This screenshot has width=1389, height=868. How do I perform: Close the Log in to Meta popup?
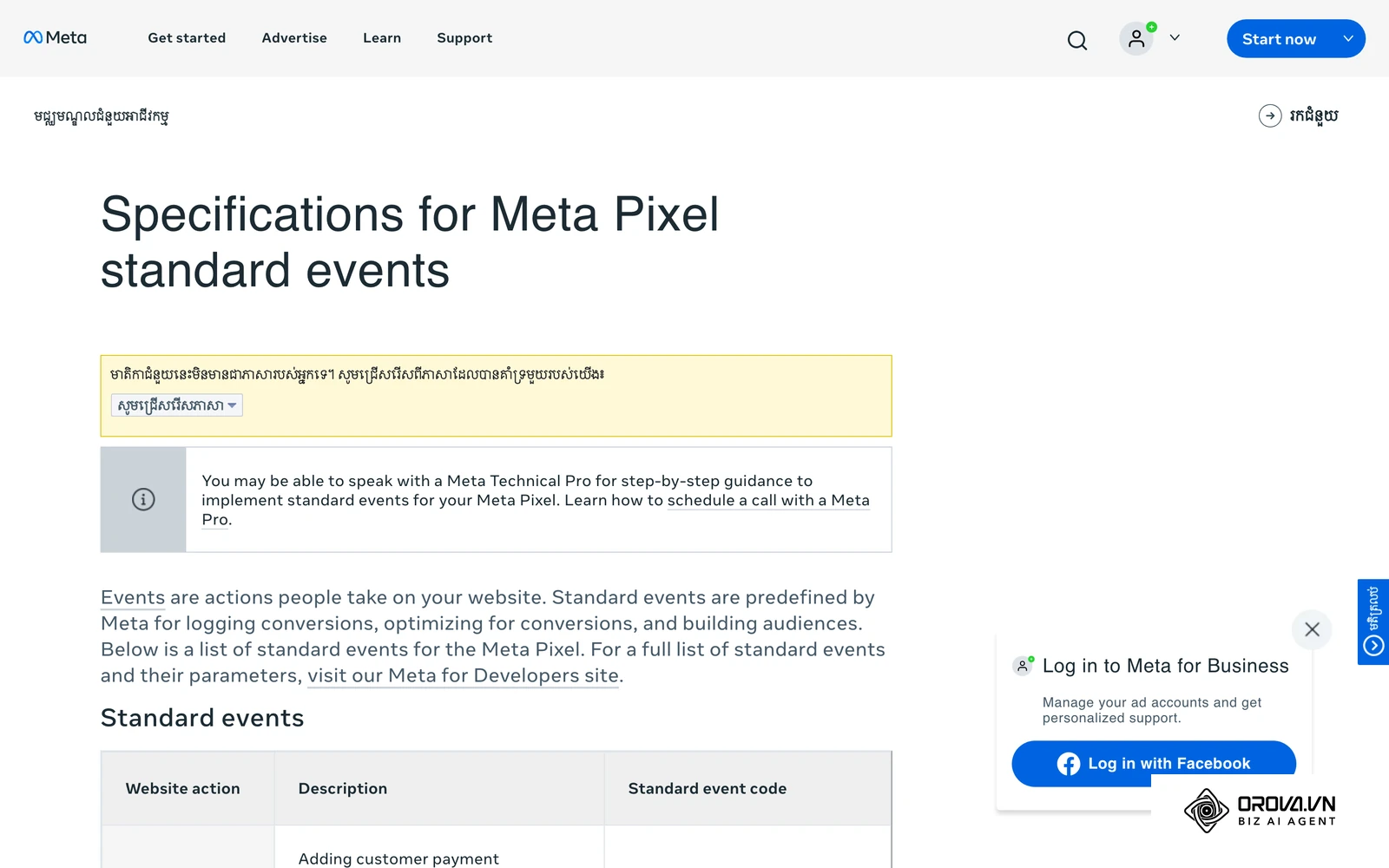coord(1312,629)
